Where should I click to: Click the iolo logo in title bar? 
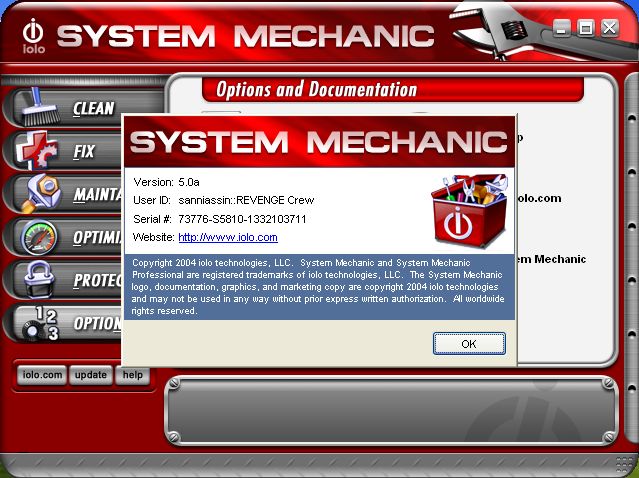point(32,33)
